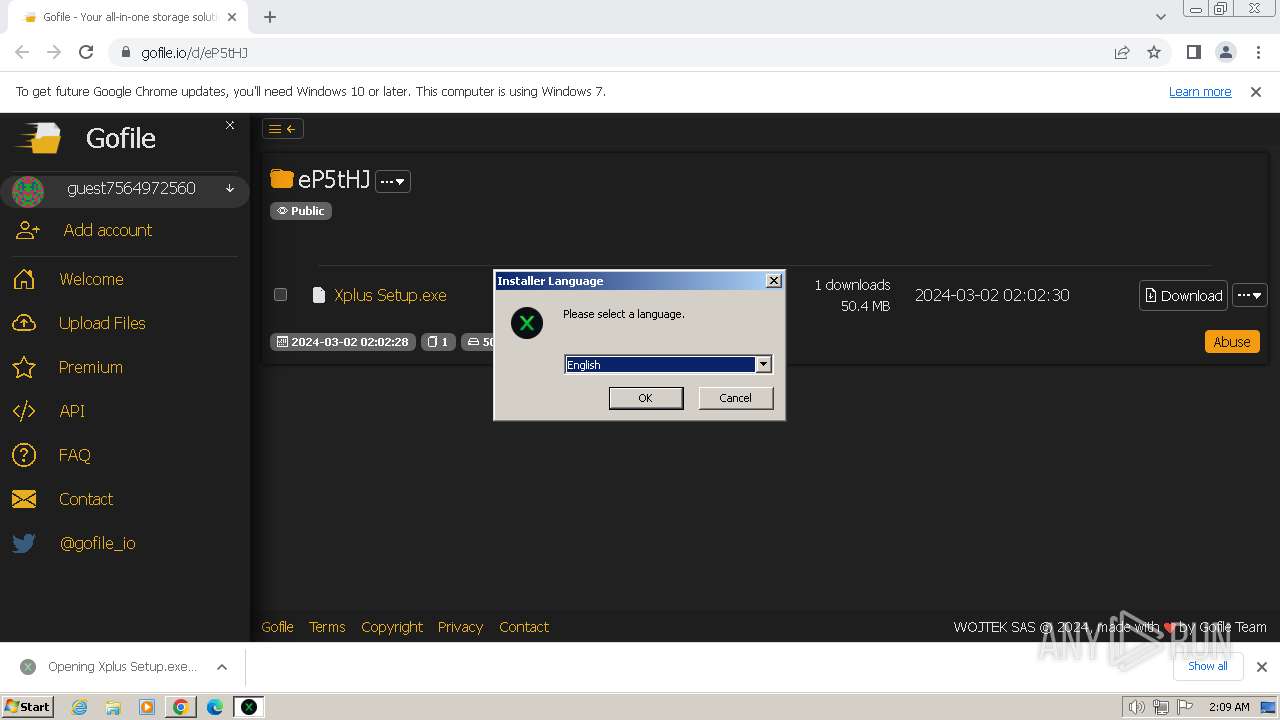The height and width of the screenshot is (720, 1280).
Task: Click the FAQ question mark icon
Action: [x=24, y=455]
